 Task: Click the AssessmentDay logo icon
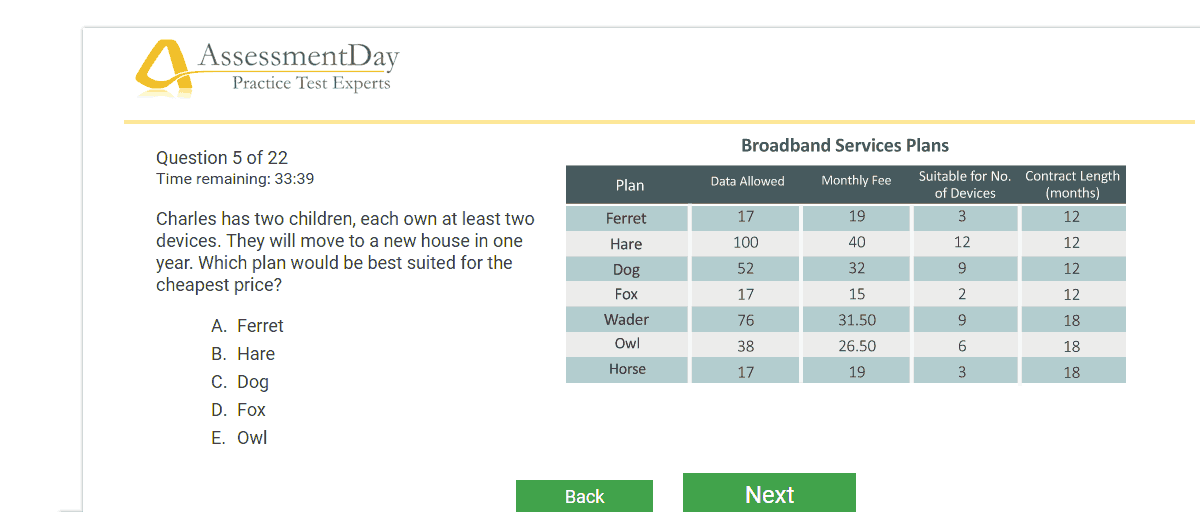tap(163, 68)
